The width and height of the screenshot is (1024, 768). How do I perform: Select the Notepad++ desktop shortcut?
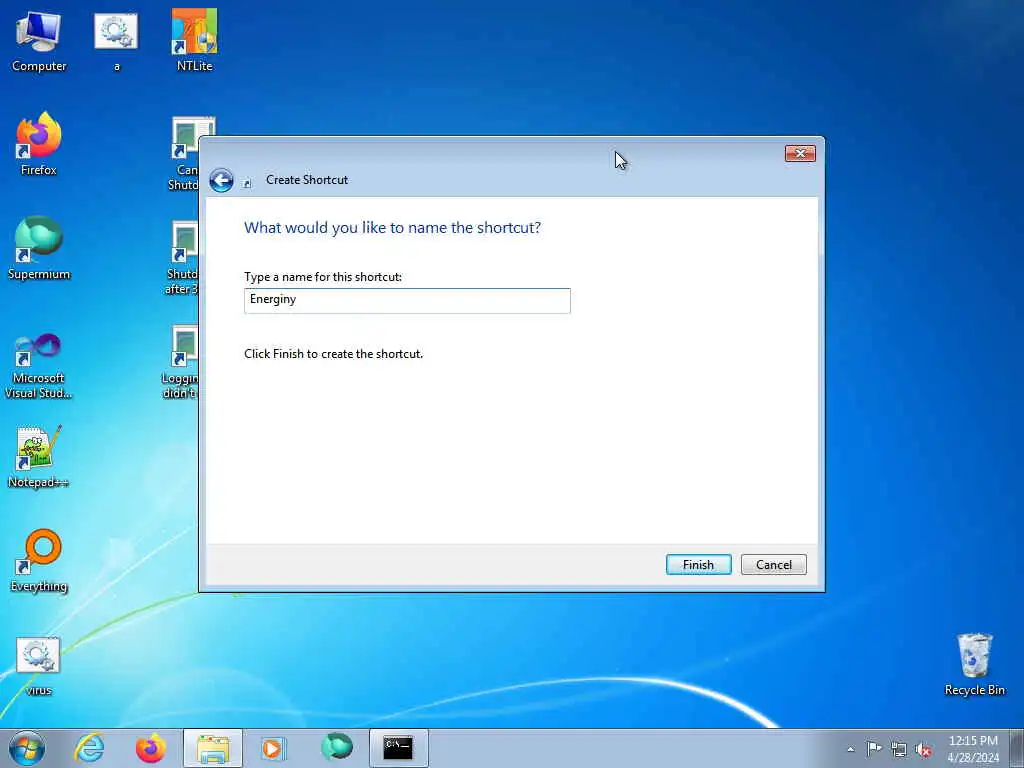point(39,457)
